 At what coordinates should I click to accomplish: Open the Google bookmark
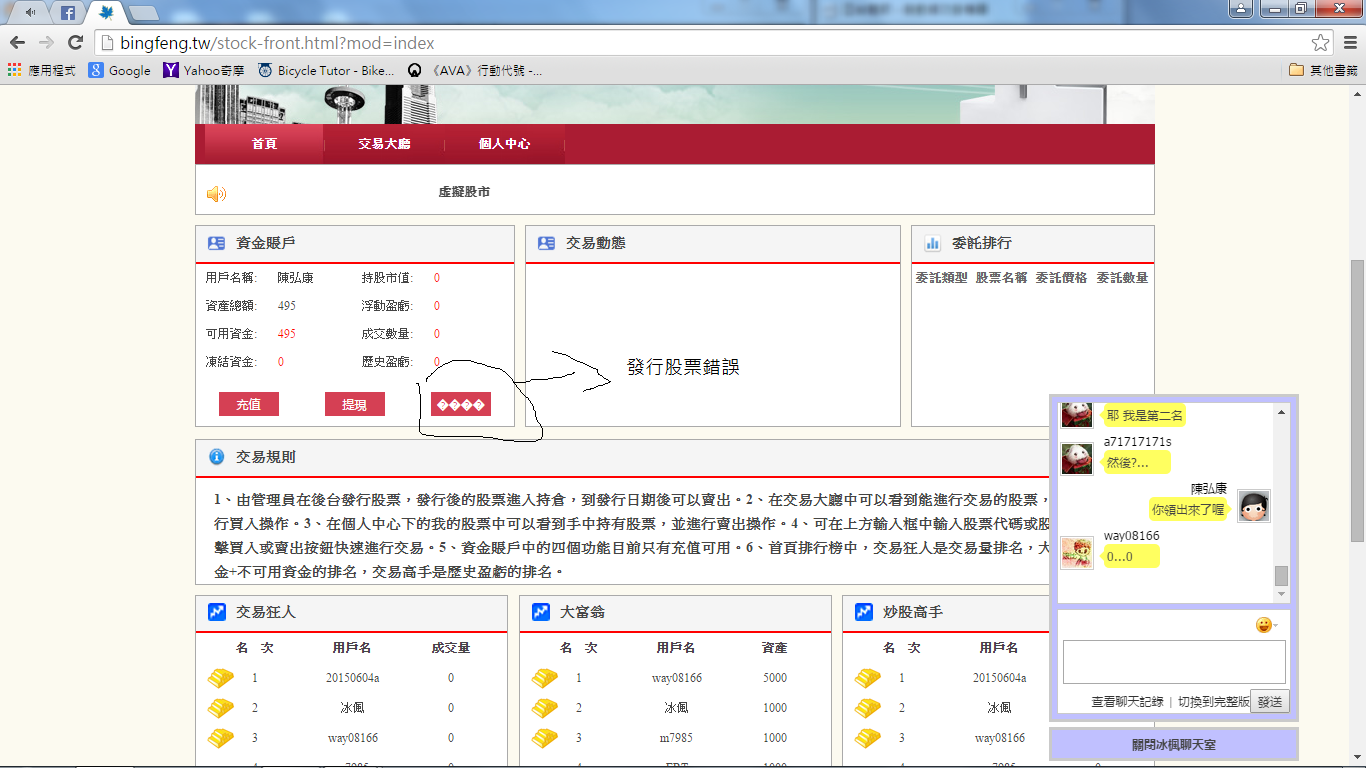tap(119, 70)
